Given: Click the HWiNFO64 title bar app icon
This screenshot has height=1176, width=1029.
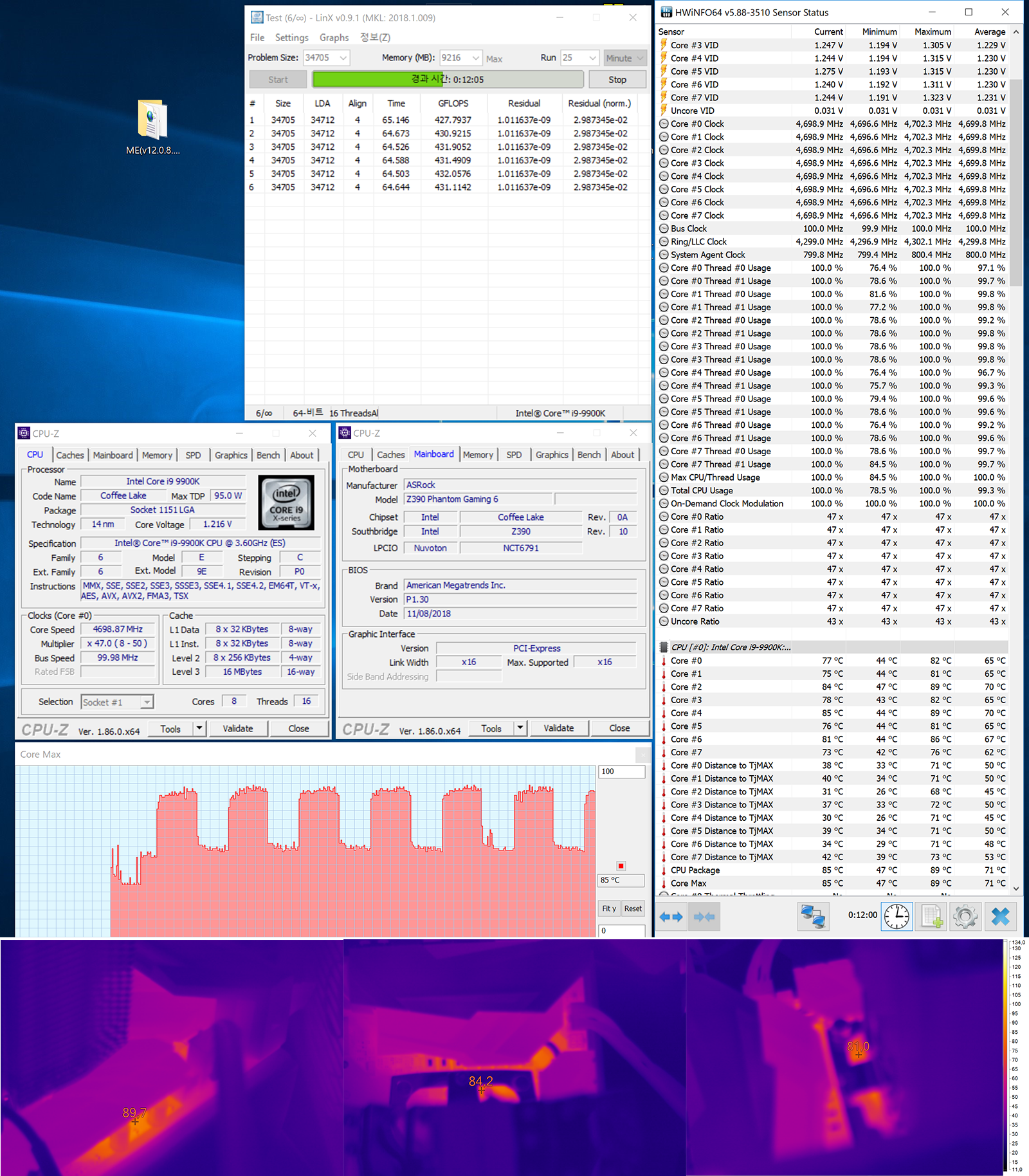Looking at the screenshot, I should click(666, 12).
